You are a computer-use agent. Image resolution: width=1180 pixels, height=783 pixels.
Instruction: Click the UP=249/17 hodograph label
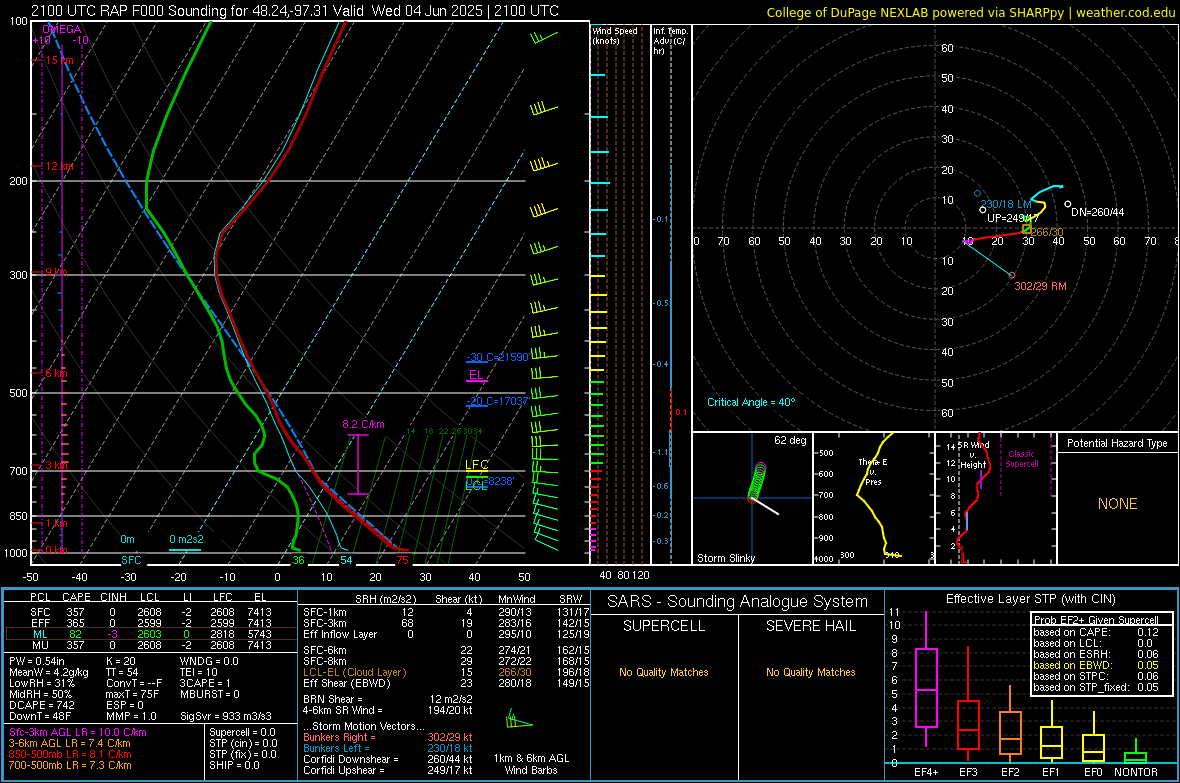(x=1013, y=218)
